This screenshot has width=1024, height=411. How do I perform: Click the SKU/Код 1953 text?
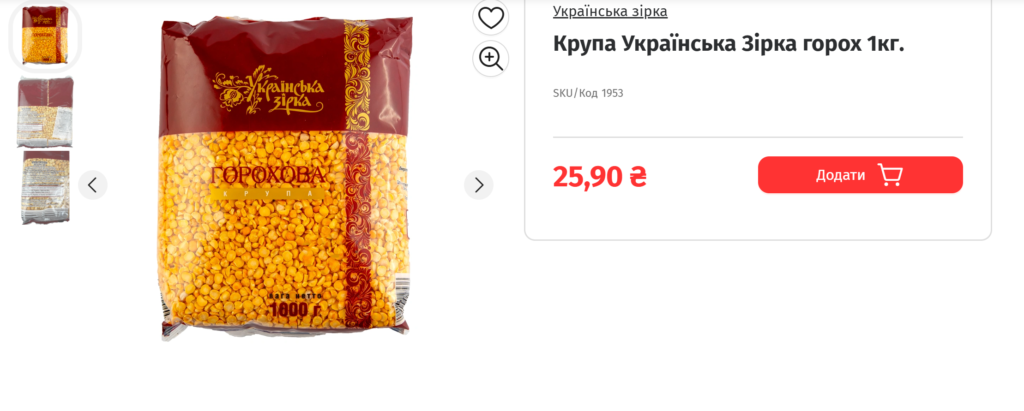(x=588, y=93)
